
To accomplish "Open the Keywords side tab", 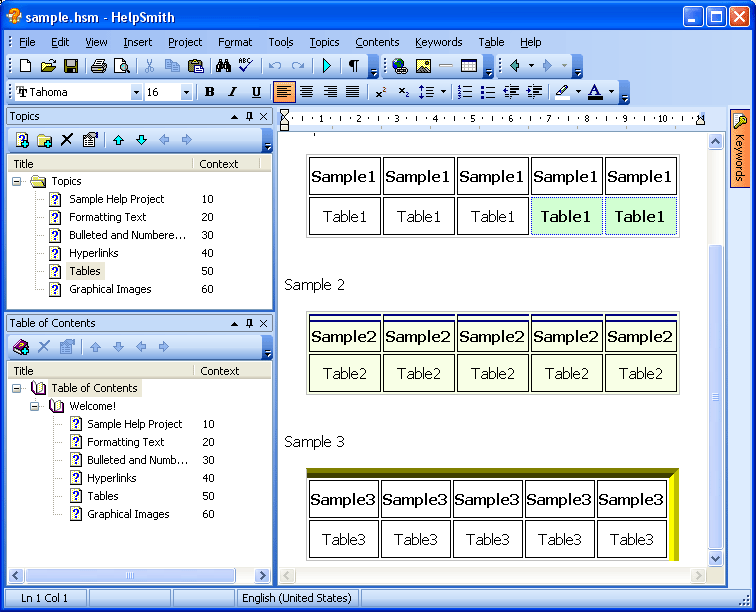I will (740, 149).
